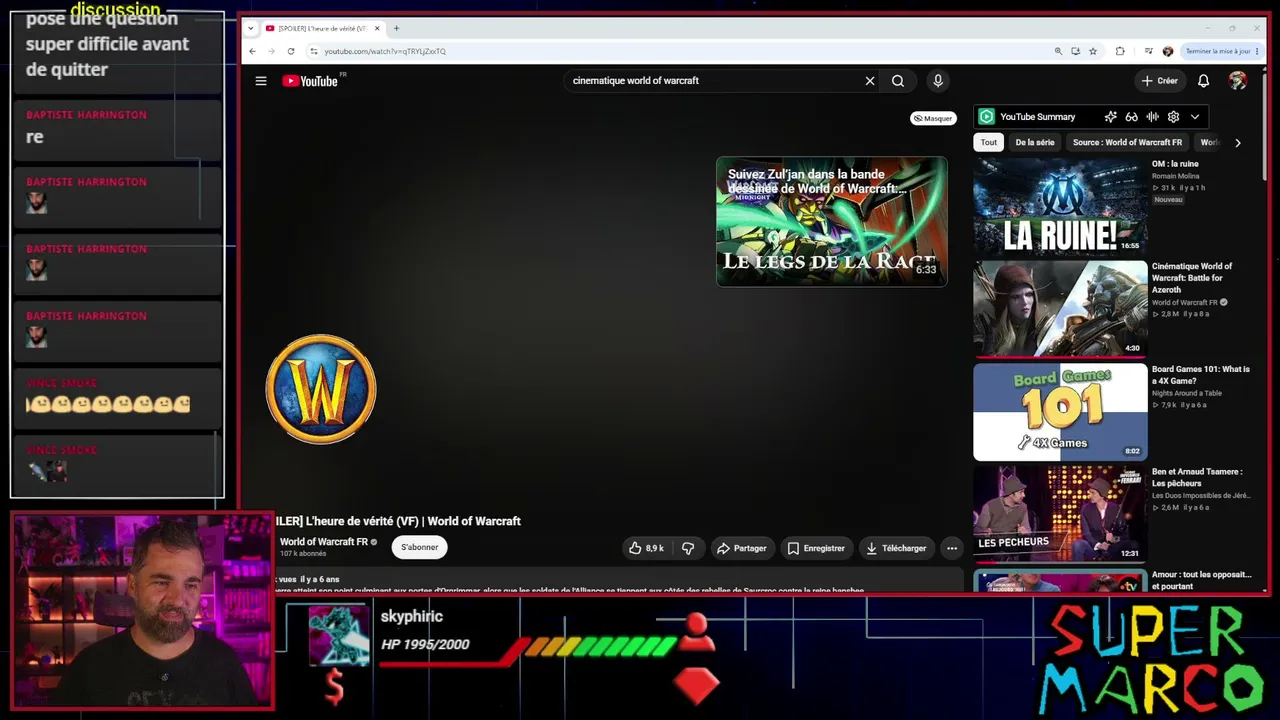Viewport: 1280px width, 720px height.
Task: Open the Chrome profile avatar
Action: coord(1167,51)
